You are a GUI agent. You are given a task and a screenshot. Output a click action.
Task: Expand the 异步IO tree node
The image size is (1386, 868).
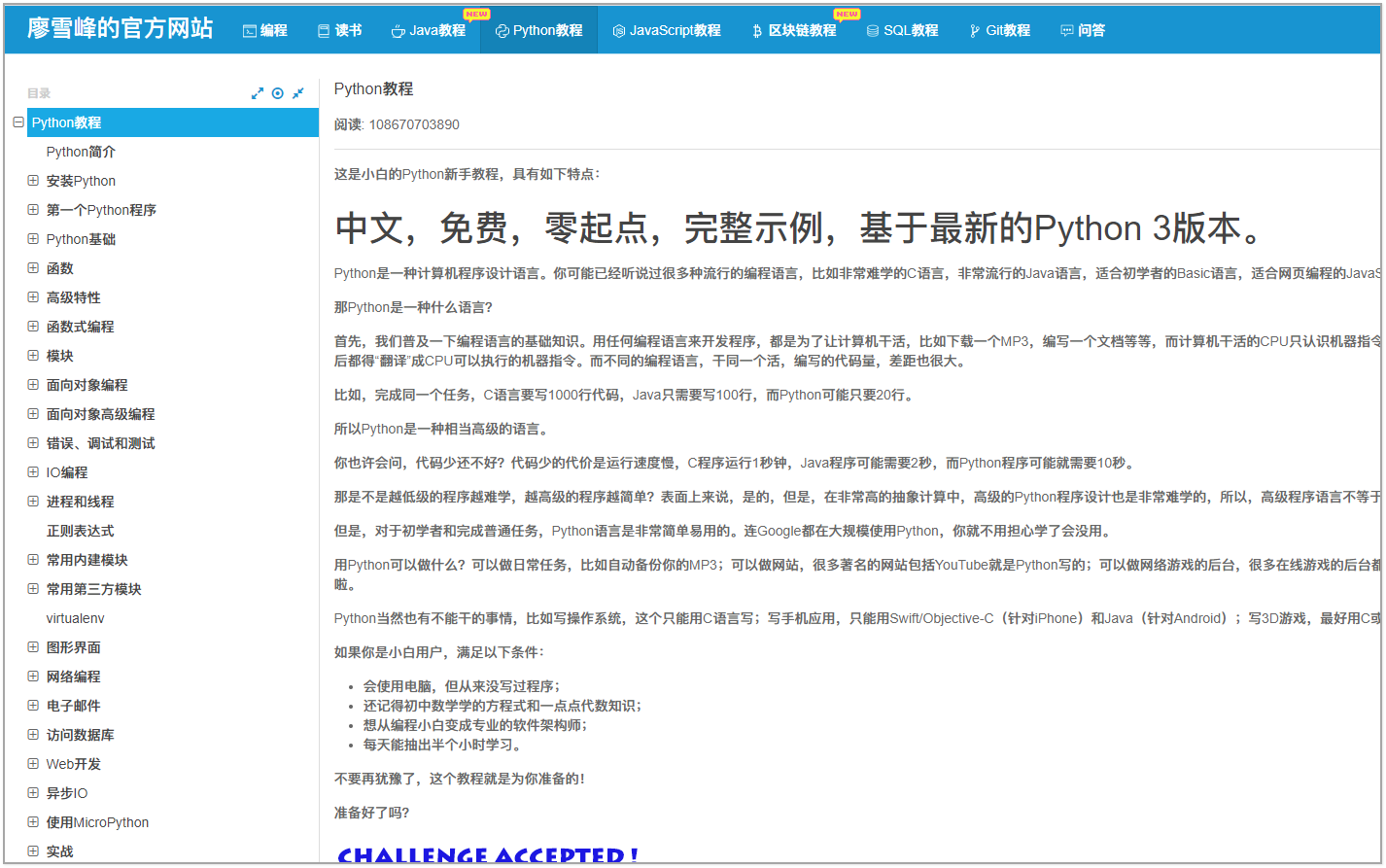tap(33, 793)
